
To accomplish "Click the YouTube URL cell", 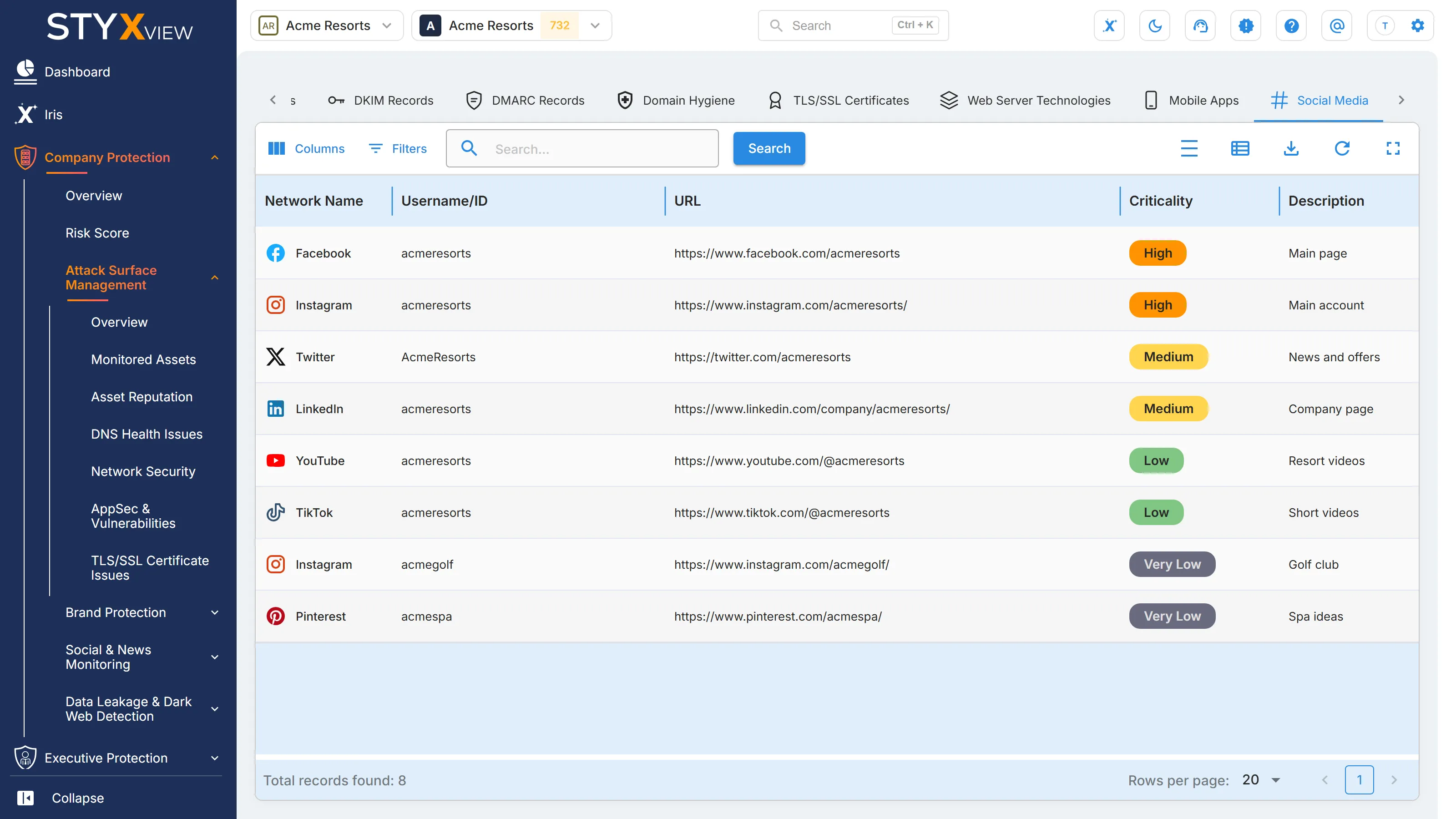I will click(789, 460).
